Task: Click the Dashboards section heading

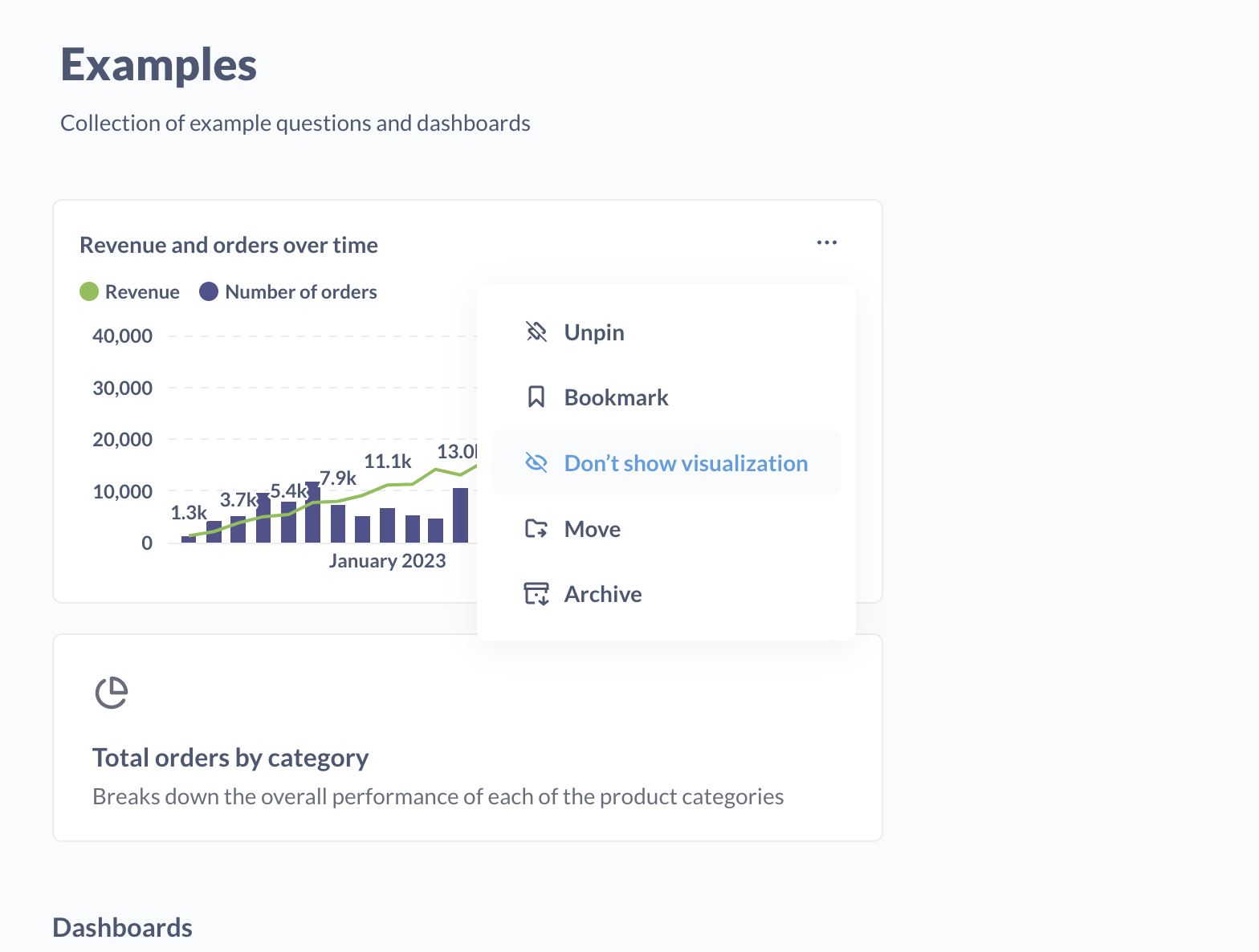Action: tap(122, 927)
